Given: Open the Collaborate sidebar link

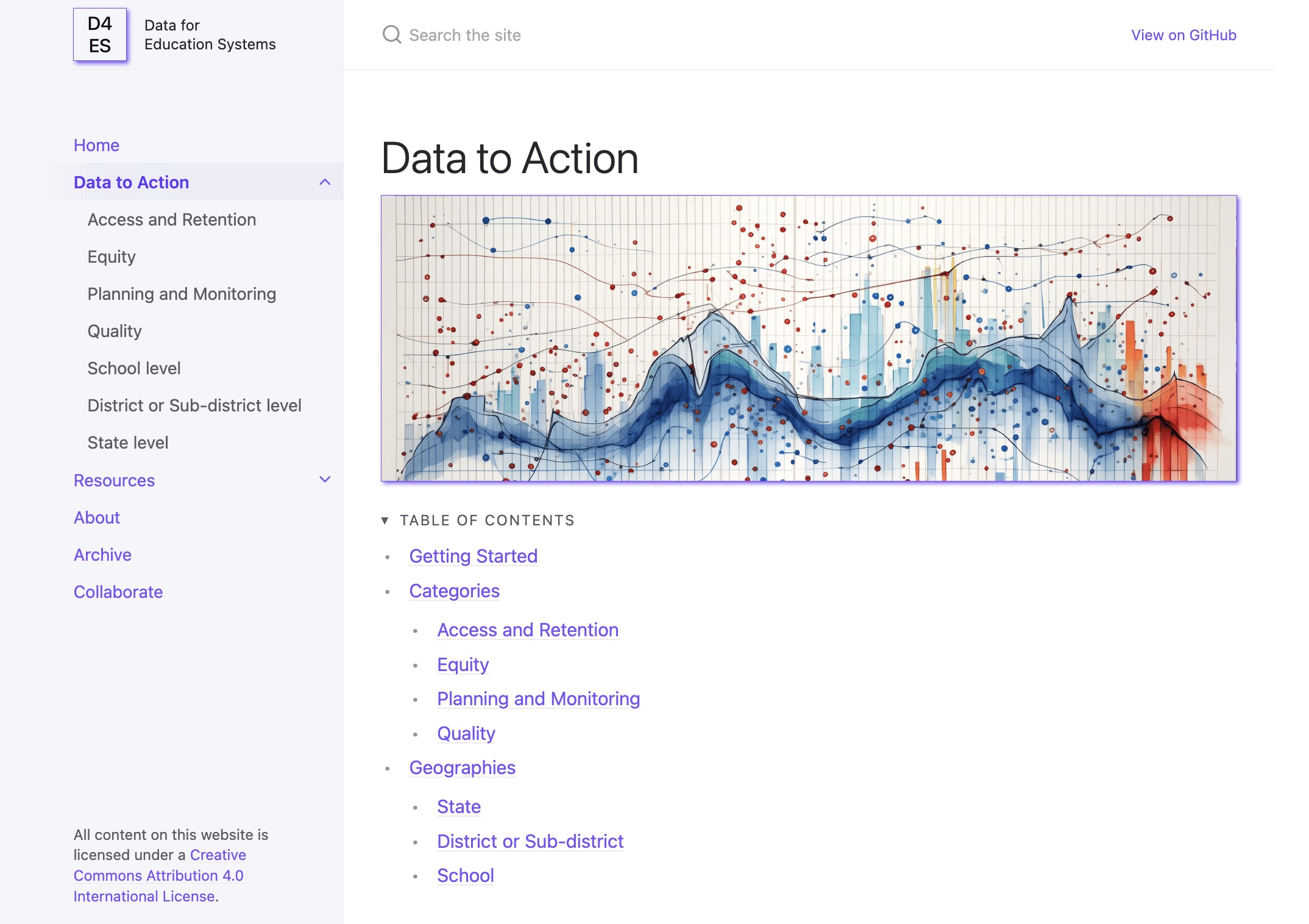Looking at the screenshot, I should [x=118, y=592].
